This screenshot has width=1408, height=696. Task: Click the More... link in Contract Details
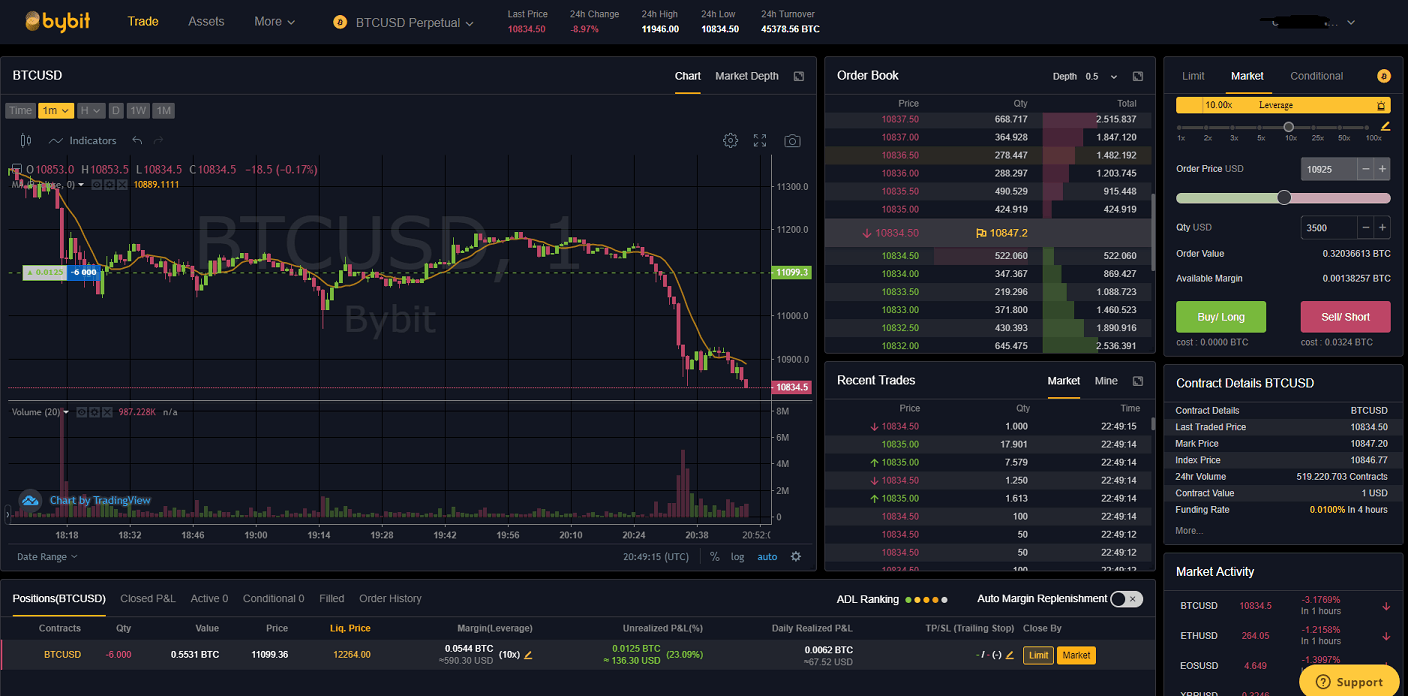coord(1189,531)
